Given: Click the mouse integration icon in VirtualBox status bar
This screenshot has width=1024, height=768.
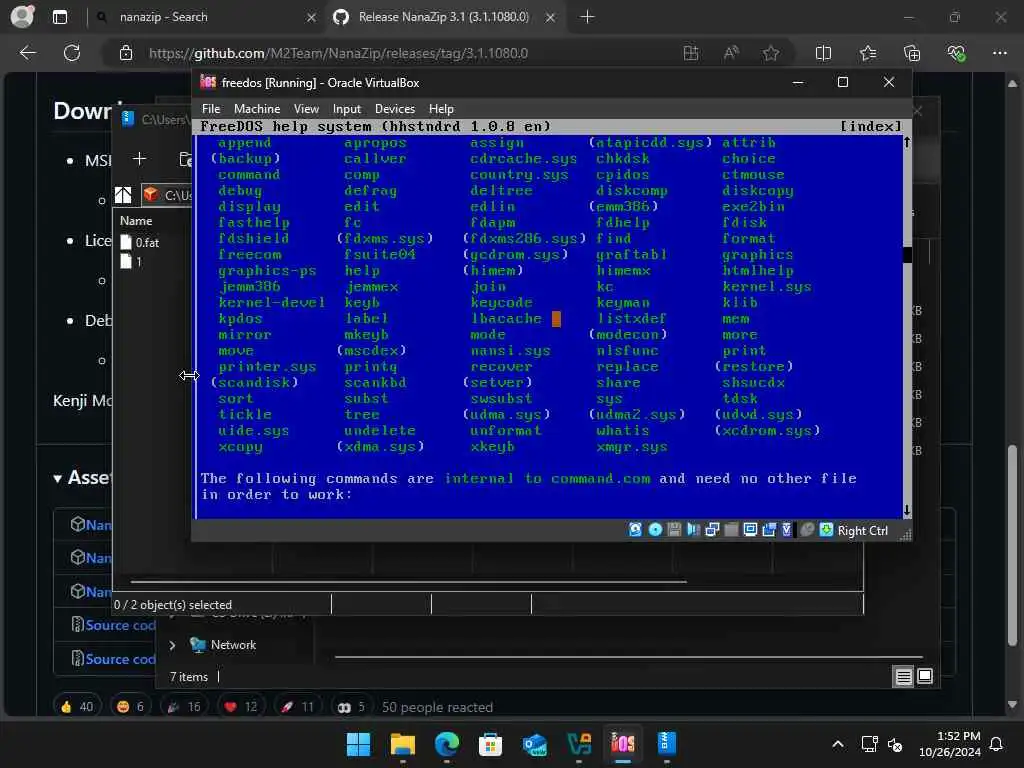Looking at the screenshot, I should 807,530.
